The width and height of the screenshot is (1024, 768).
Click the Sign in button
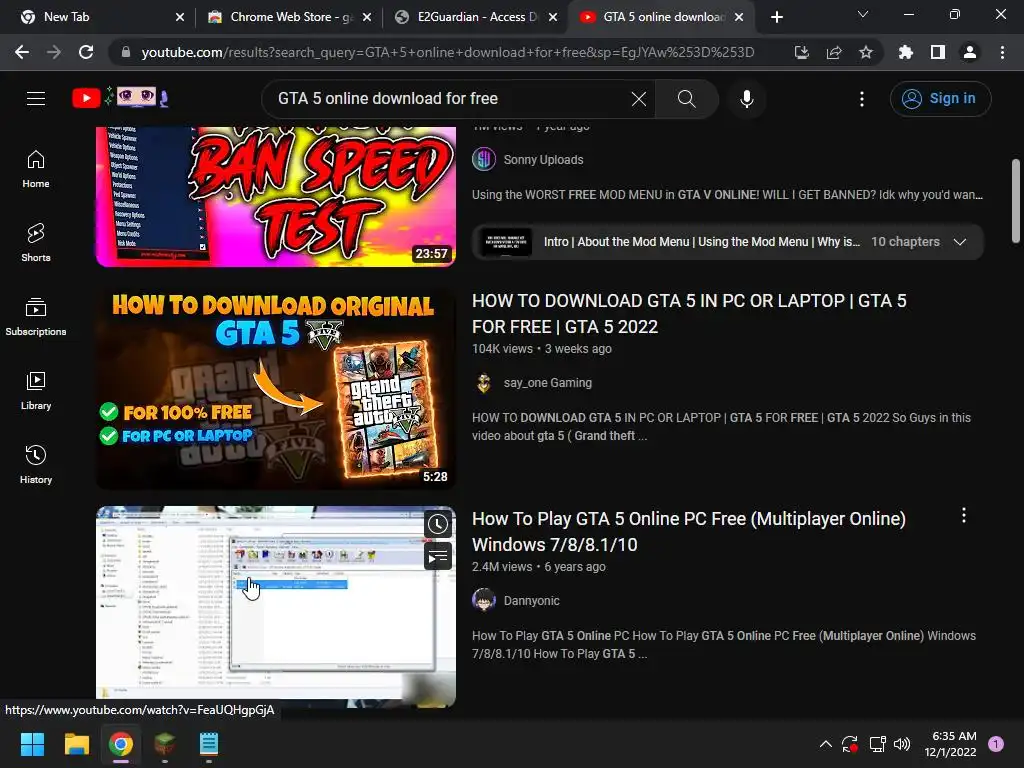(940, 99)
